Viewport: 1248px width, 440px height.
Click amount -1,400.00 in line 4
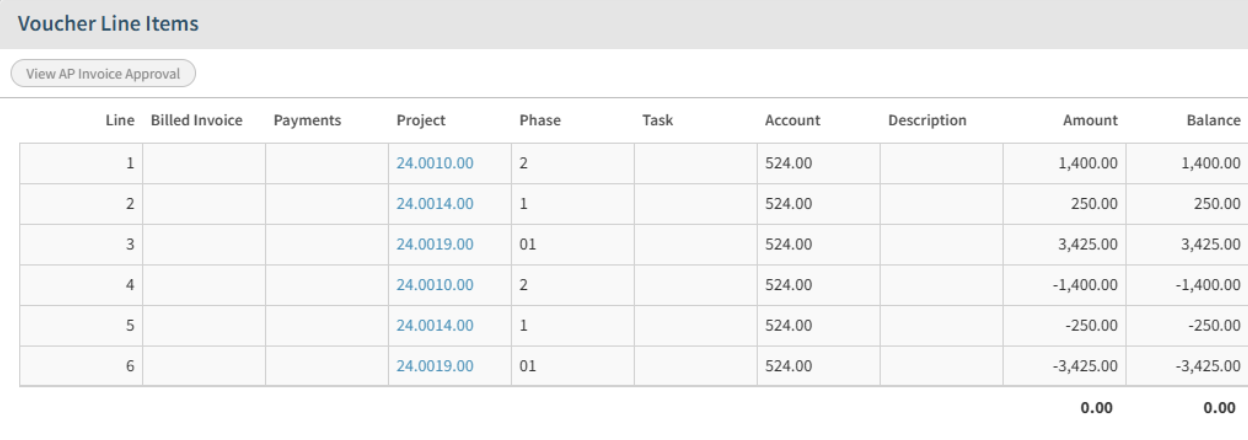tap(1086, 284)
